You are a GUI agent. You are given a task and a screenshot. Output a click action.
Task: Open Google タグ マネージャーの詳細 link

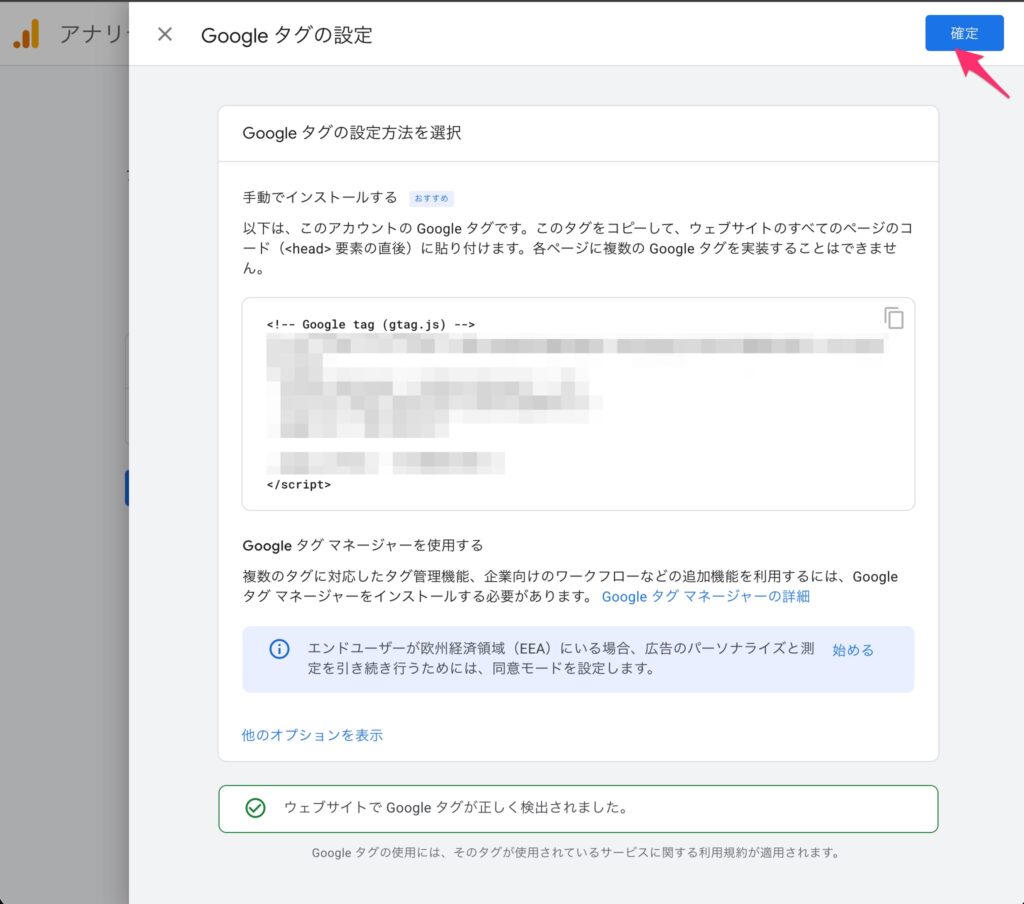pyautogui.click(x=705, y=596)
